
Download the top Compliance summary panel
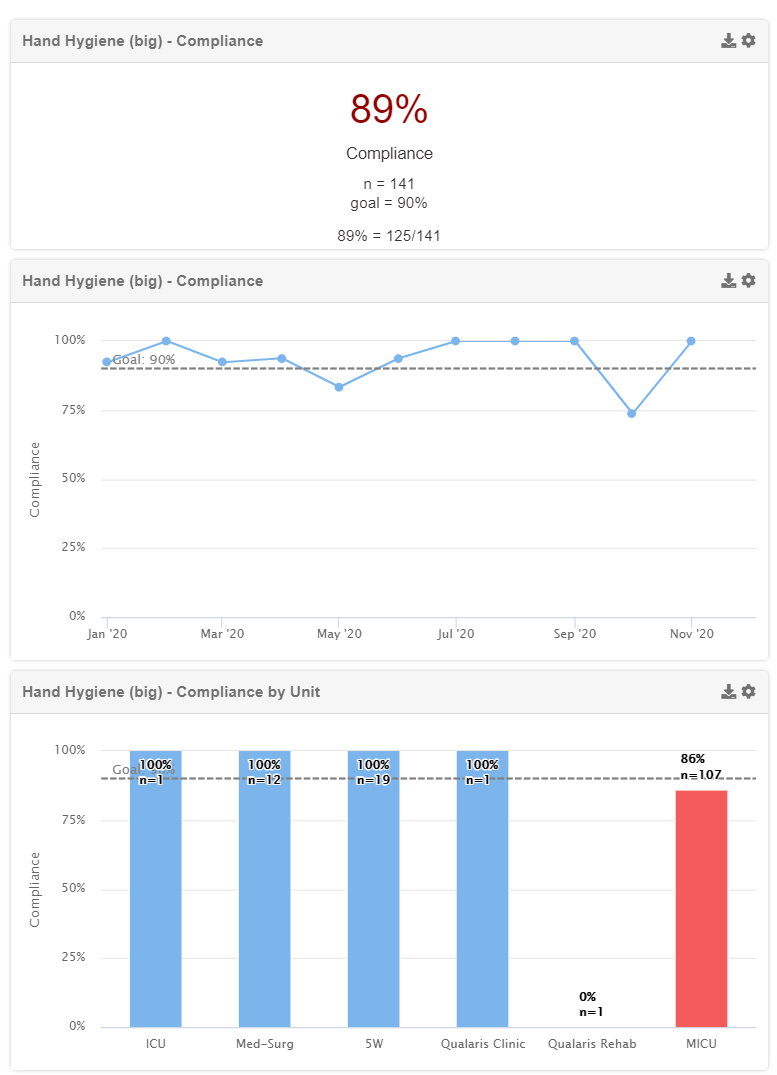click(x=729, y=41)
